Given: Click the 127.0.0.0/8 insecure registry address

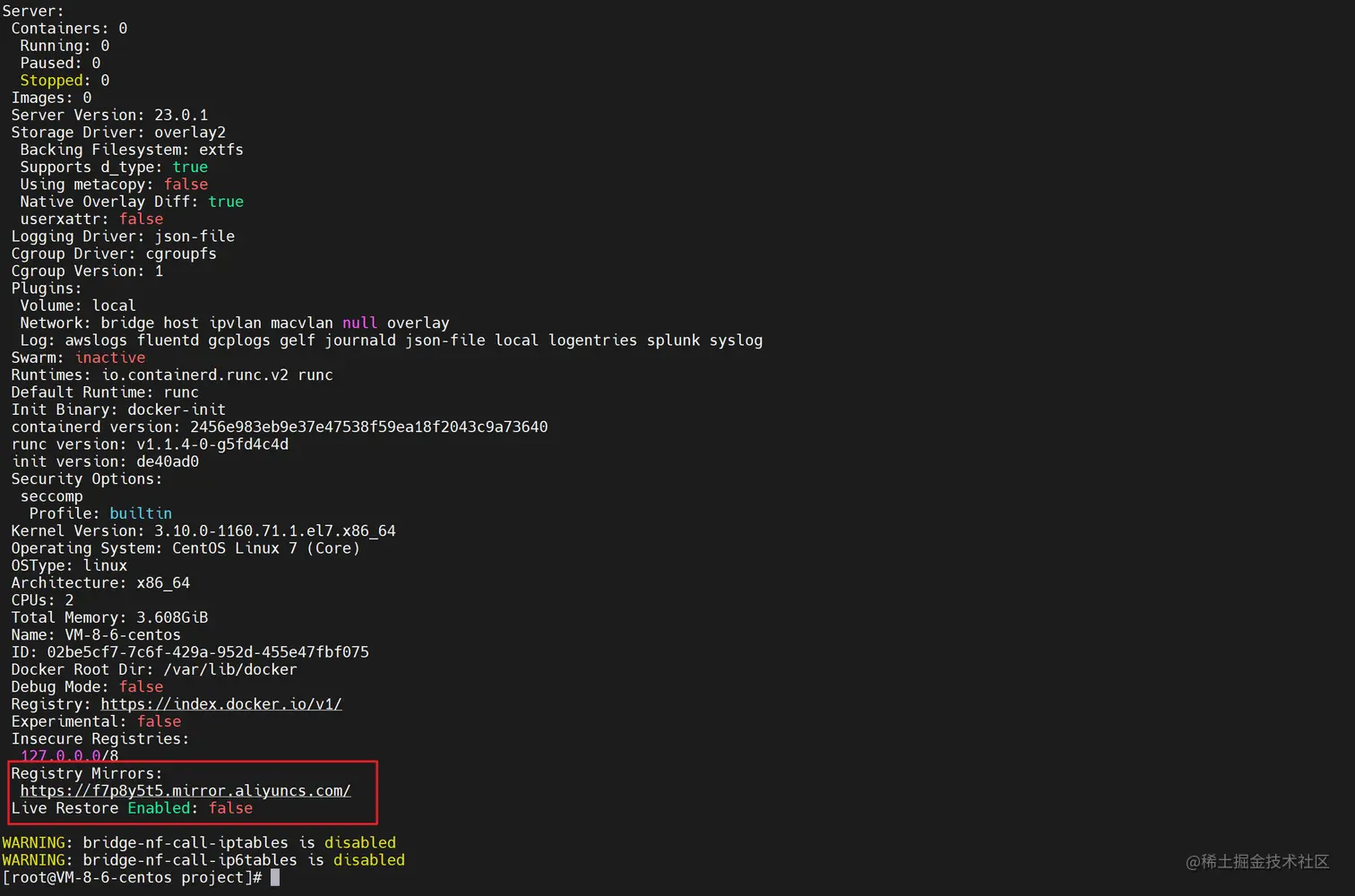Looking at the screenshot, I should [x=69, y=756].
